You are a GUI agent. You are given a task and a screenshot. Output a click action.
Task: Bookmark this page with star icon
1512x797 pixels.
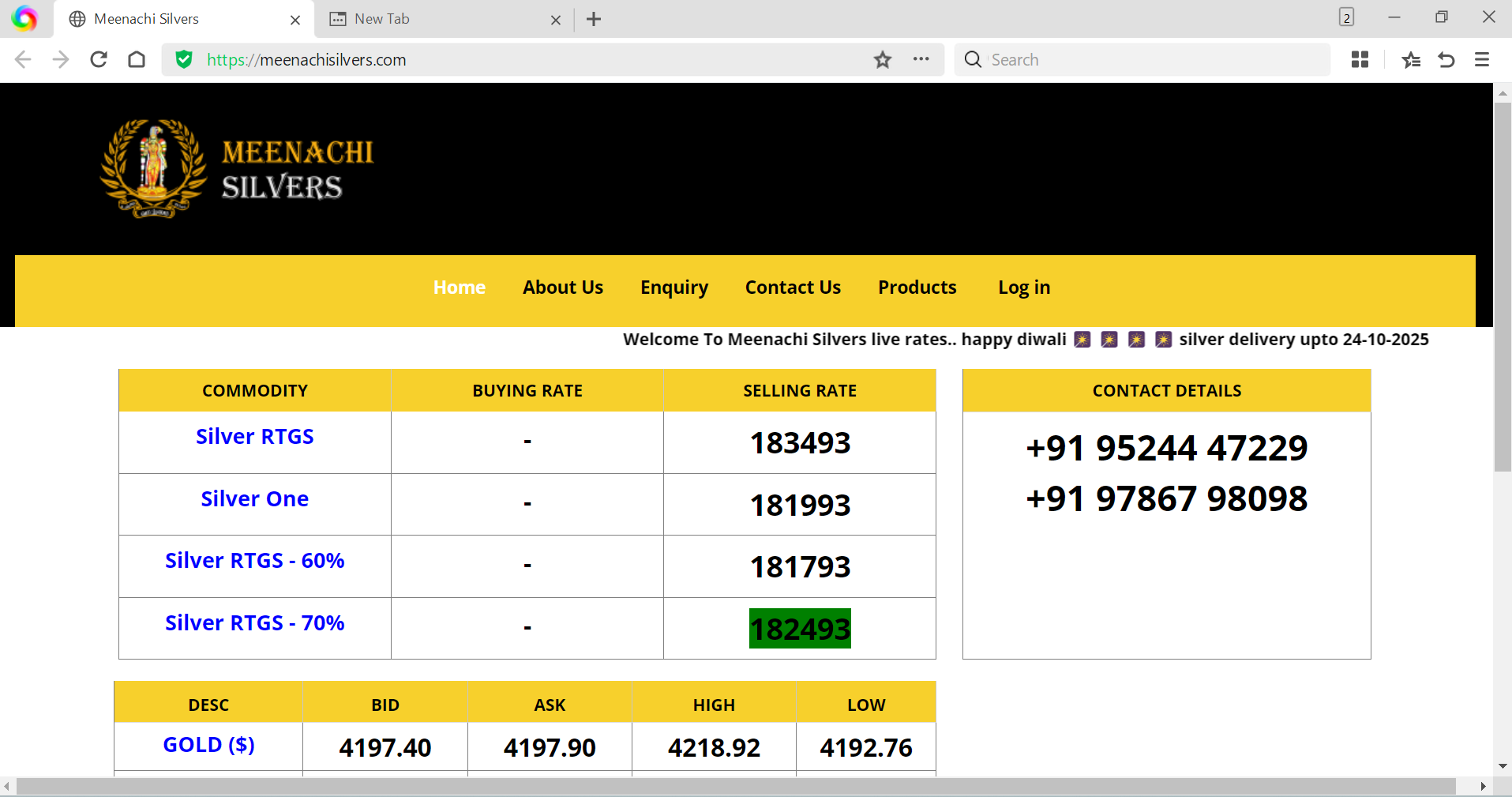882,59
